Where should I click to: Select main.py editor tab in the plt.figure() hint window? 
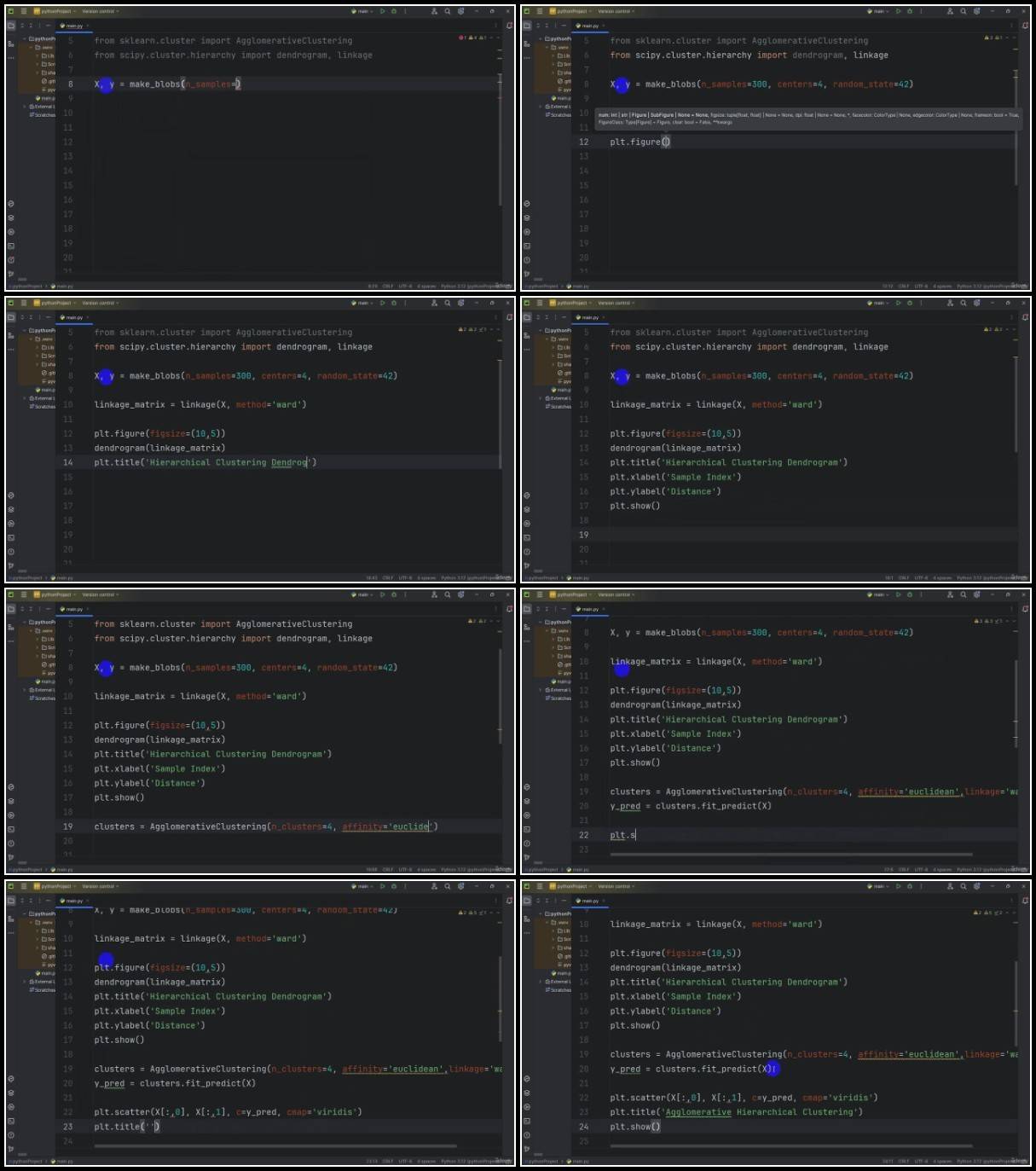[x=590, y=26]
